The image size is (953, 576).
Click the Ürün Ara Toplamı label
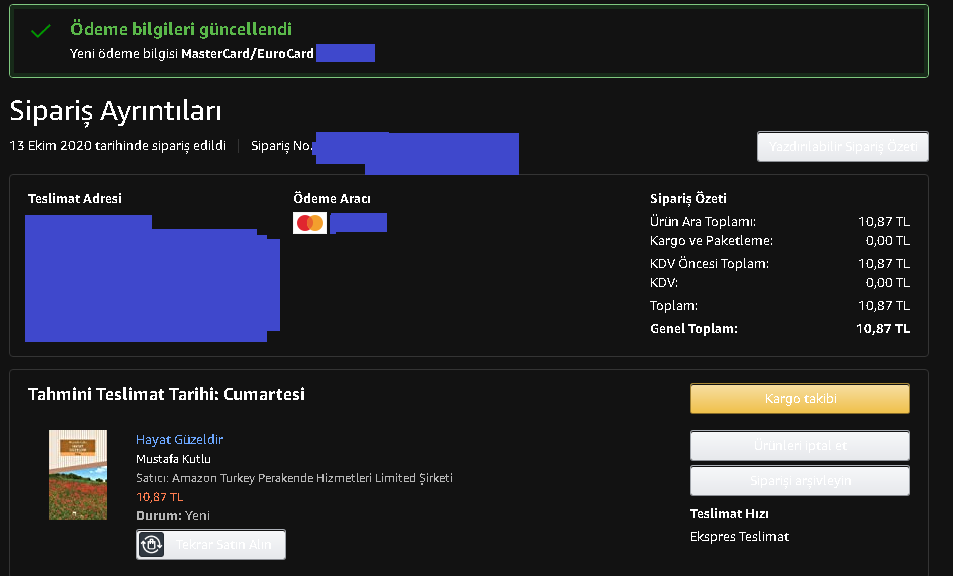pyautogui.click(x=703, y=222)
